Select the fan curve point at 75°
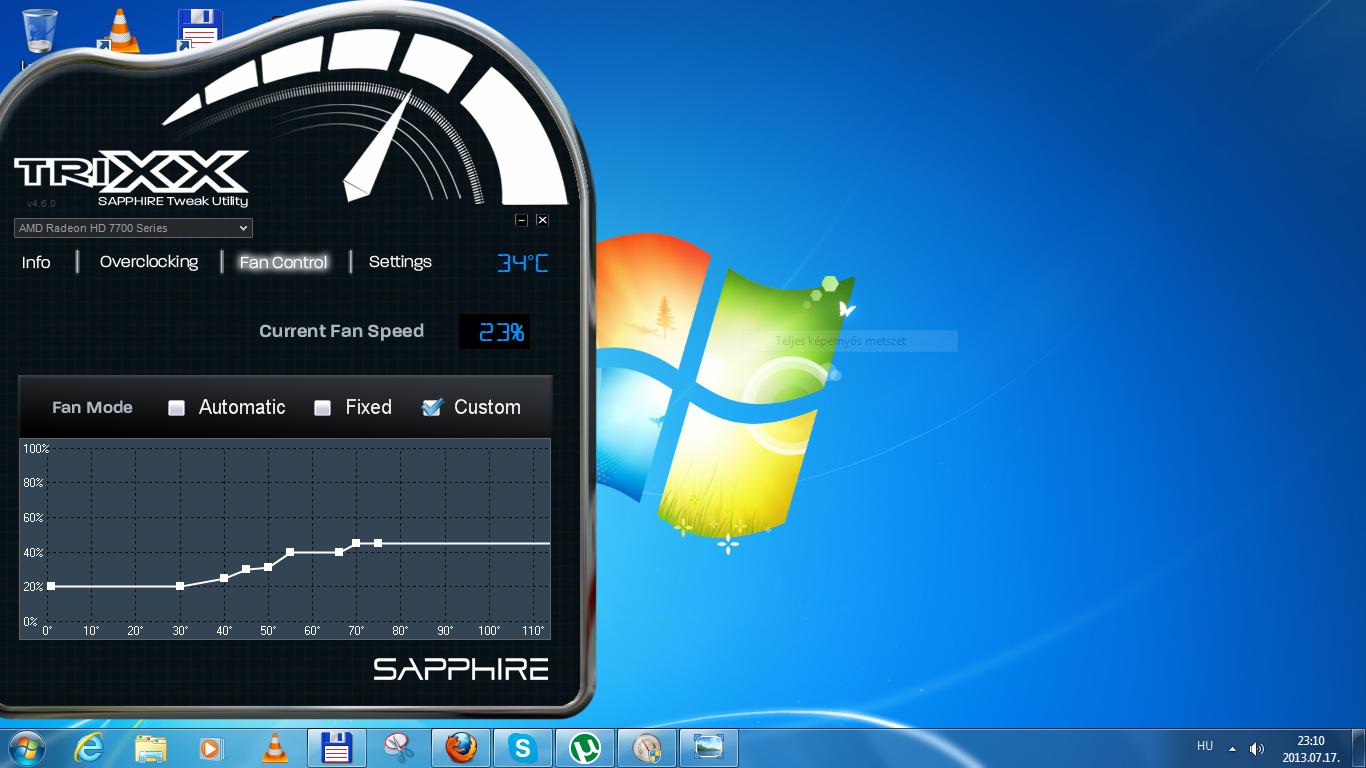The width and height of the screenshot is (1366, 768). click(x=378, y=543)
